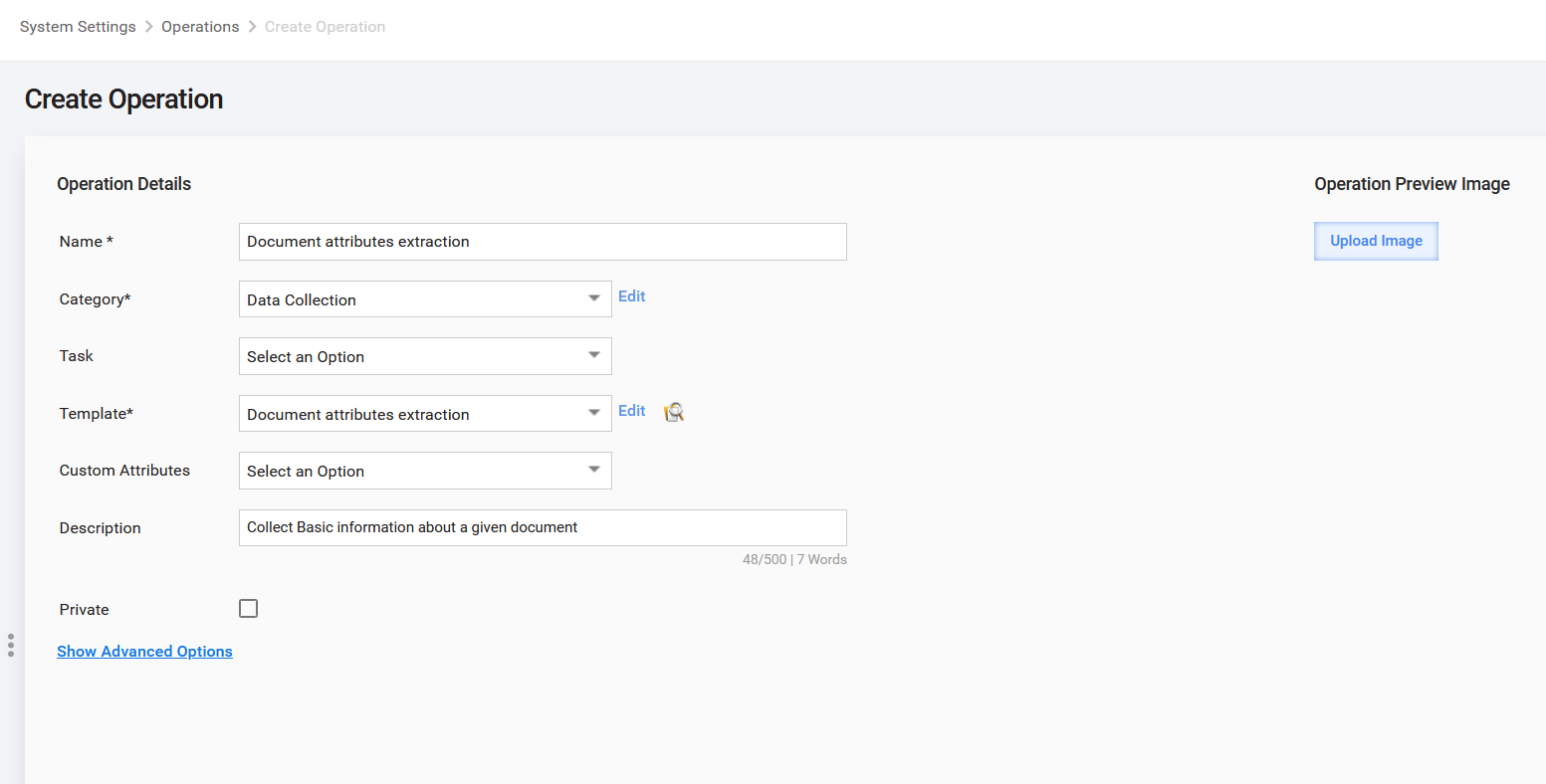Click the Name * field label

(x=87, y=242)
